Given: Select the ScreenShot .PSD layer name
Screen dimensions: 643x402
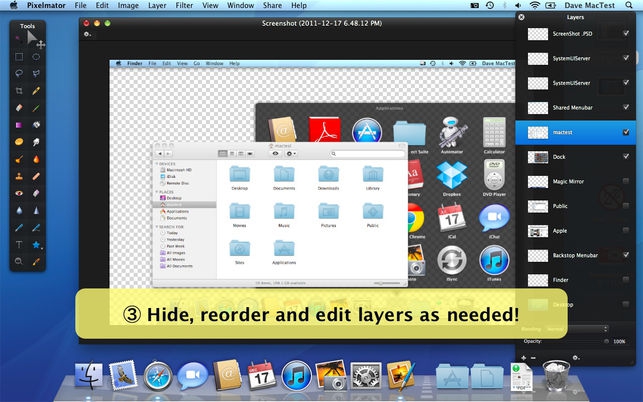Looking at the screenshot, I should point(572,34).
